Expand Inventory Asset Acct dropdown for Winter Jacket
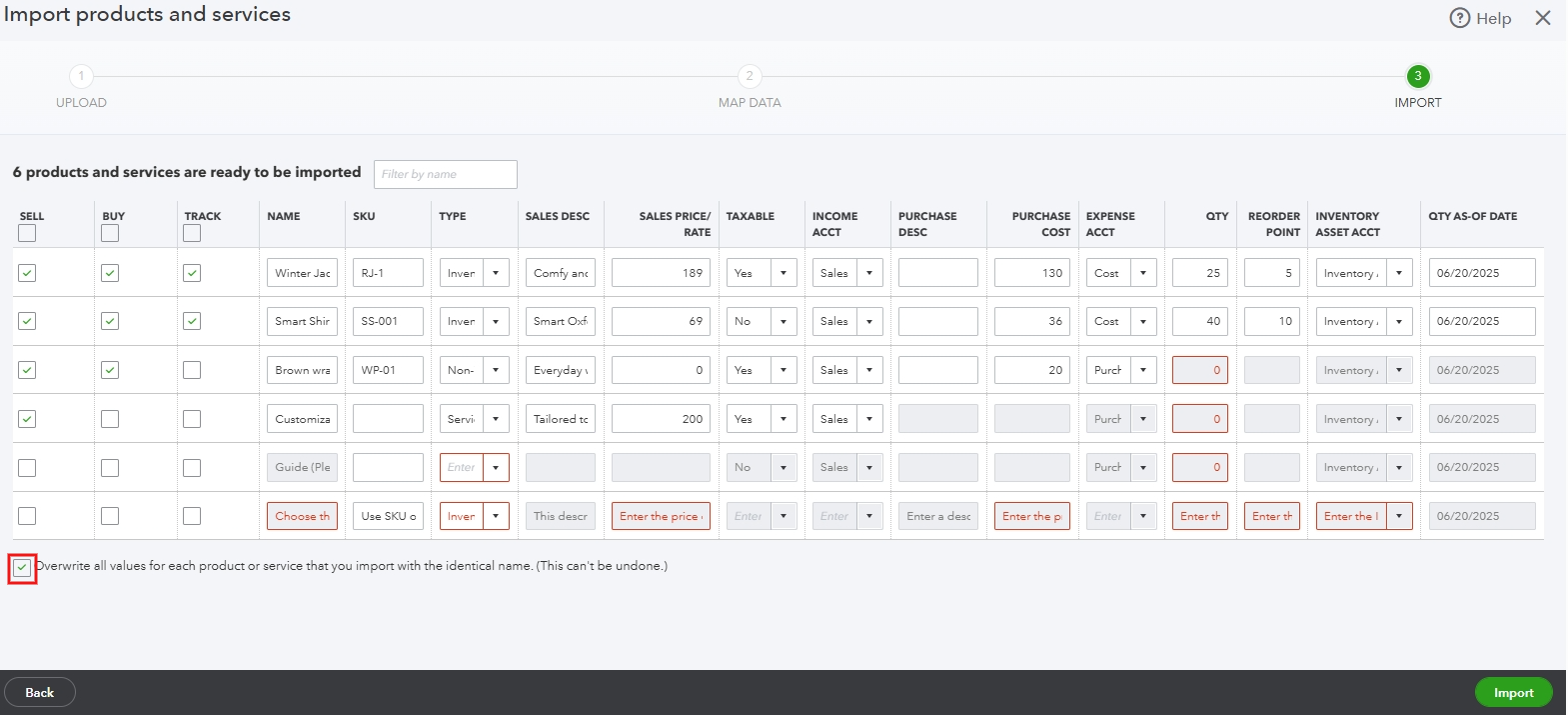The height and width of the screenshot is (715, 1568). [x=1399, y=273]
